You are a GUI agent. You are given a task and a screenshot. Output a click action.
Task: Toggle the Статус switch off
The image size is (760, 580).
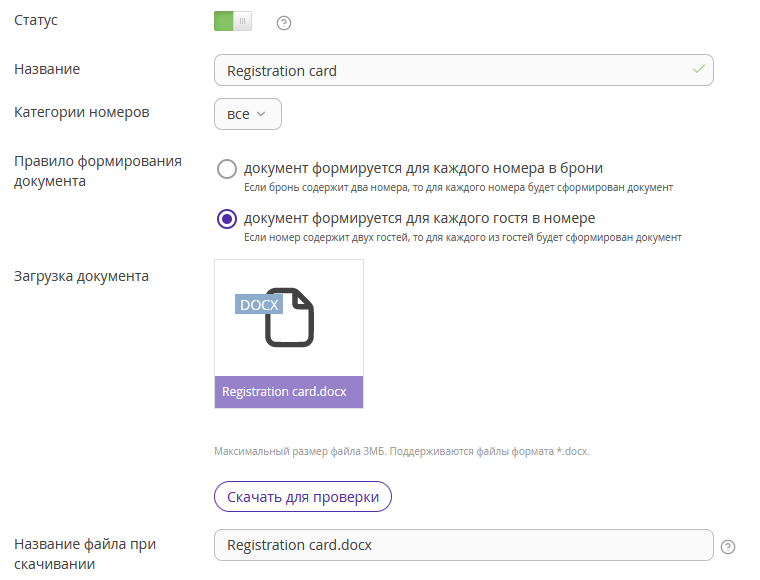[x=233, y=21]
